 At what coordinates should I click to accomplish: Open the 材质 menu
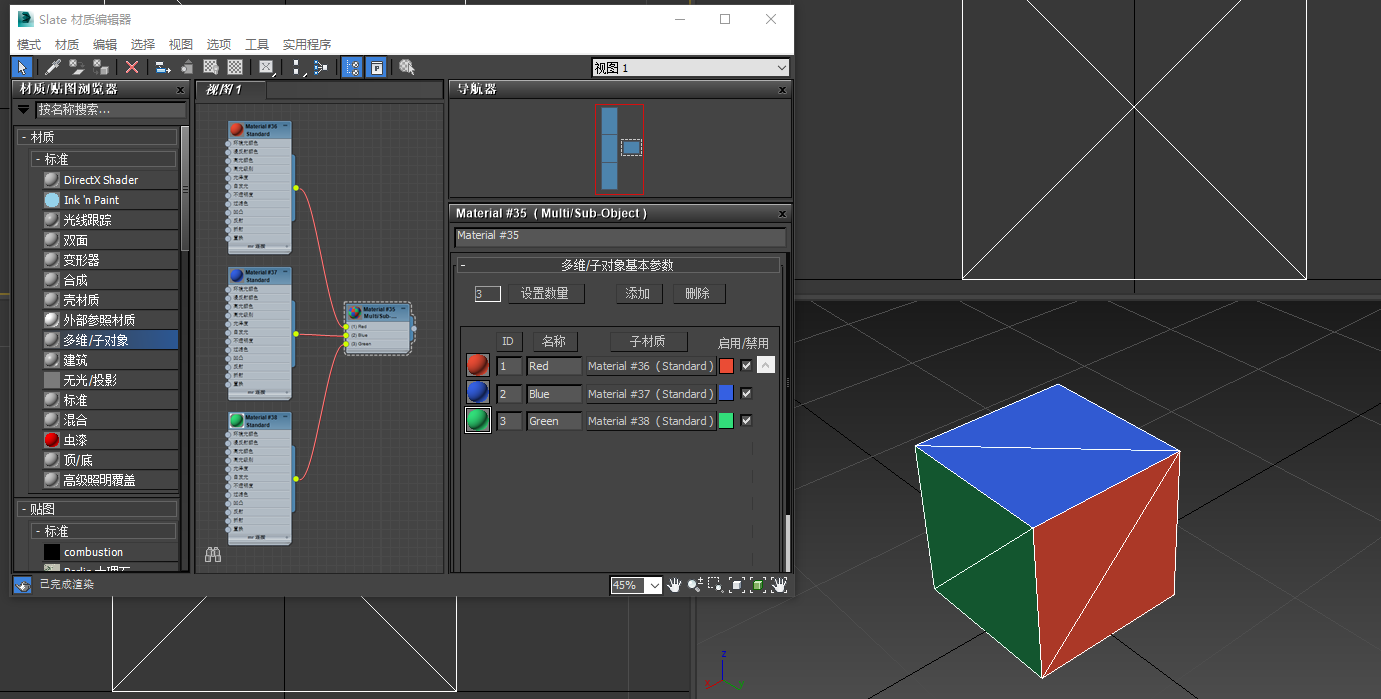click(66, 44)
